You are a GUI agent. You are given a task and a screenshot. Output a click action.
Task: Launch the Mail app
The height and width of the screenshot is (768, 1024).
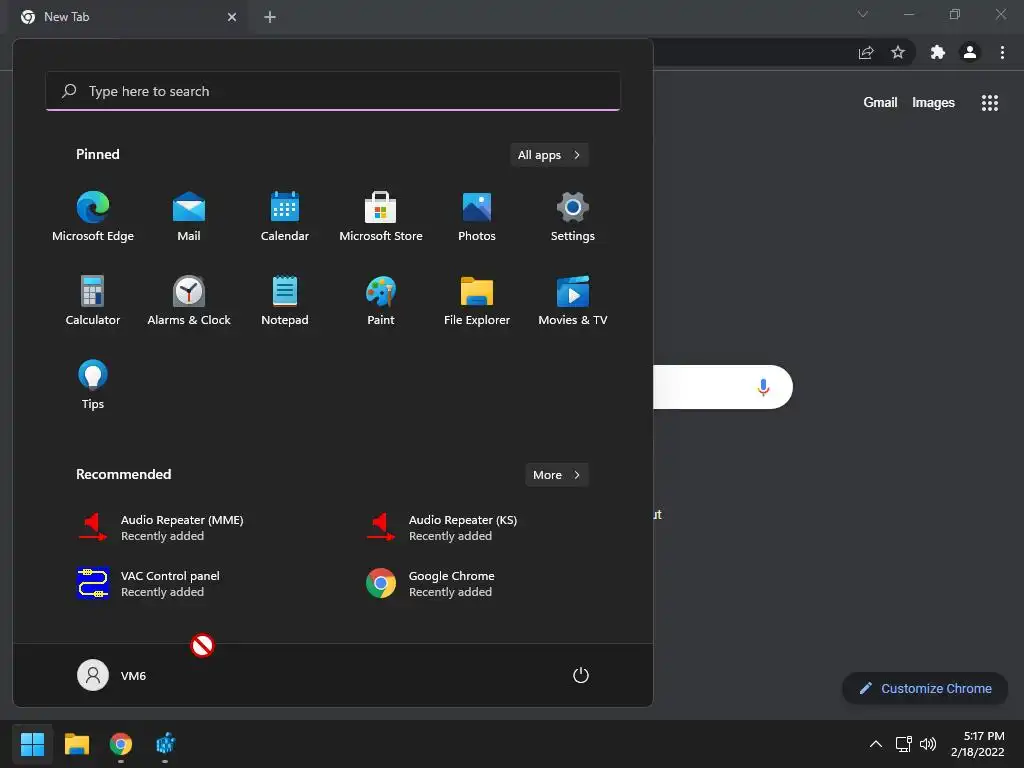point(189,217)
